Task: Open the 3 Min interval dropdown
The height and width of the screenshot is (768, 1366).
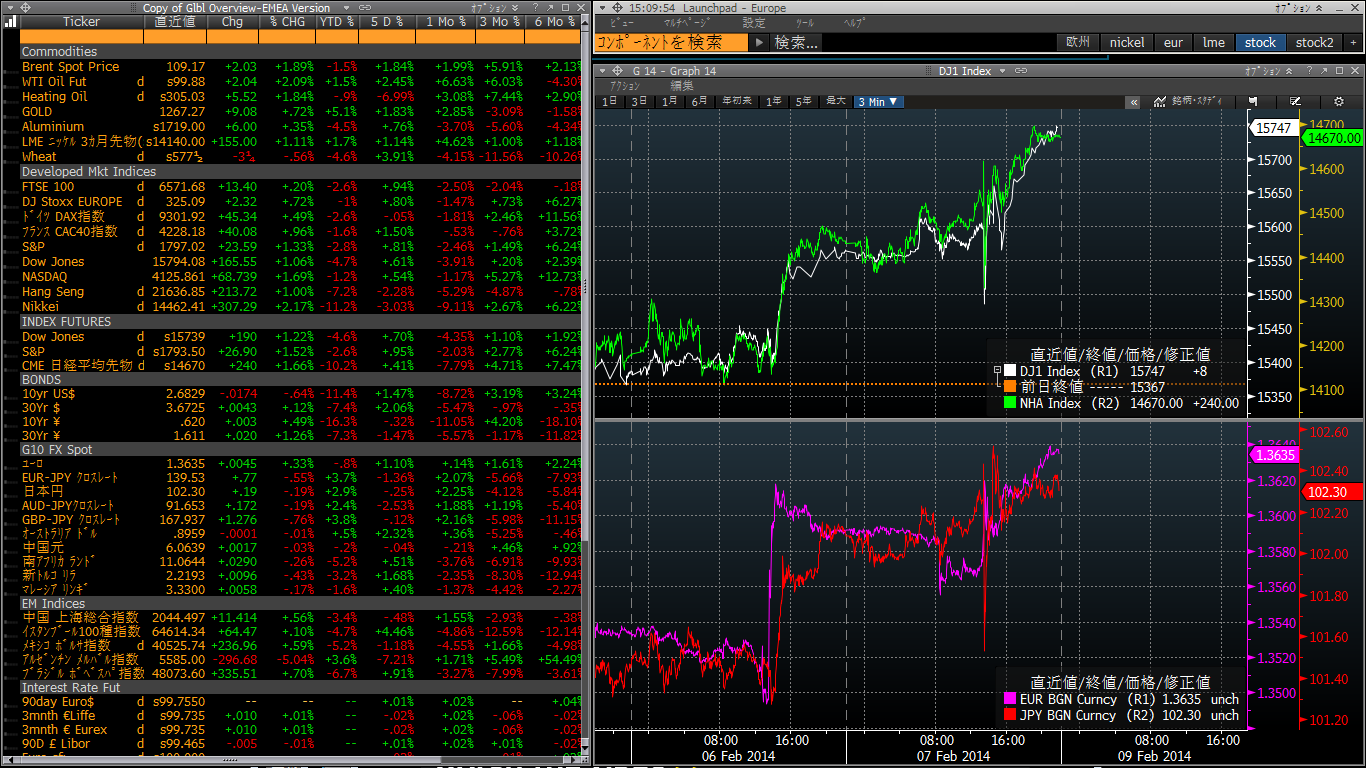Action: [x=878, y=102]
